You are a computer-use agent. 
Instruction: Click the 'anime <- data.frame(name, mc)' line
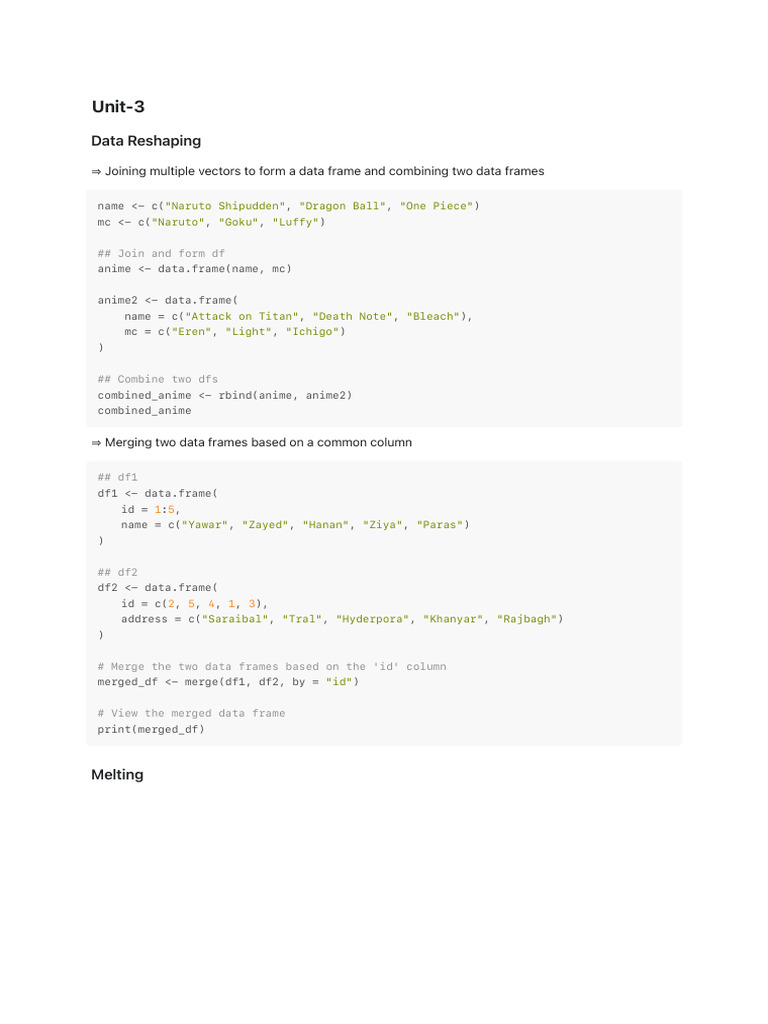(194, 269)
